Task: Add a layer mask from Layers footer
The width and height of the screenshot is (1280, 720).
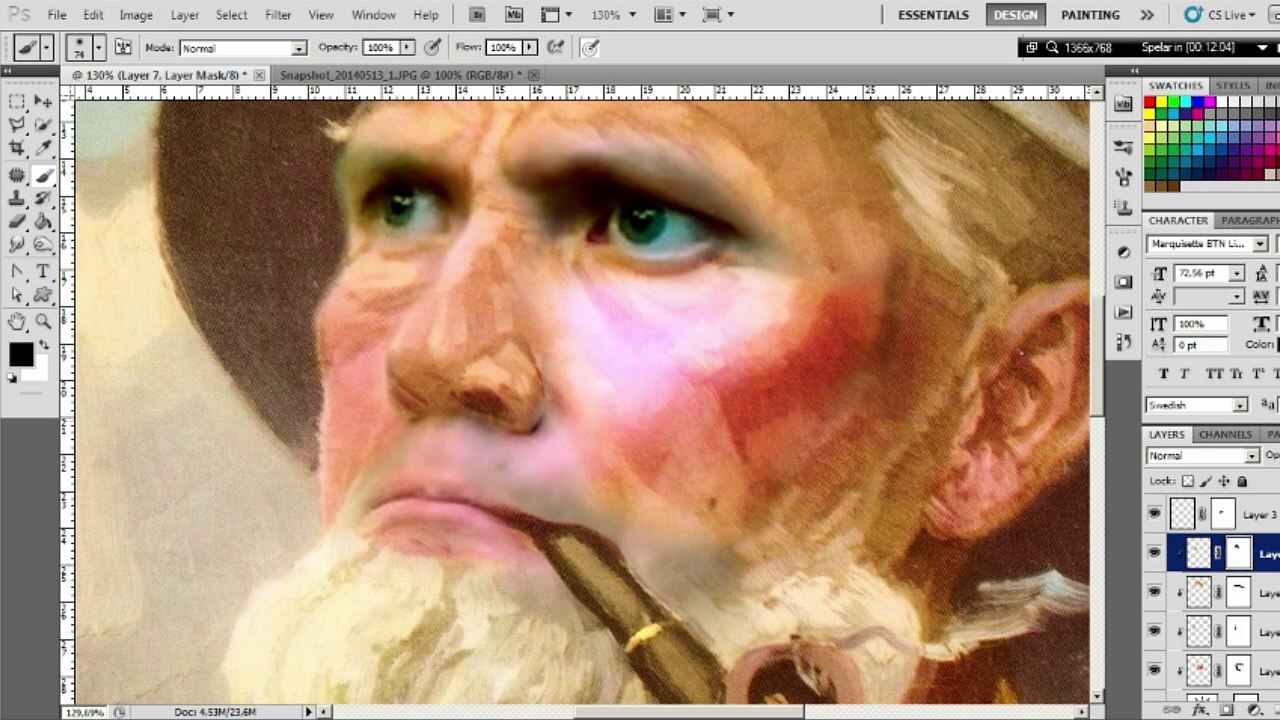Action: tap(1227, 709)
